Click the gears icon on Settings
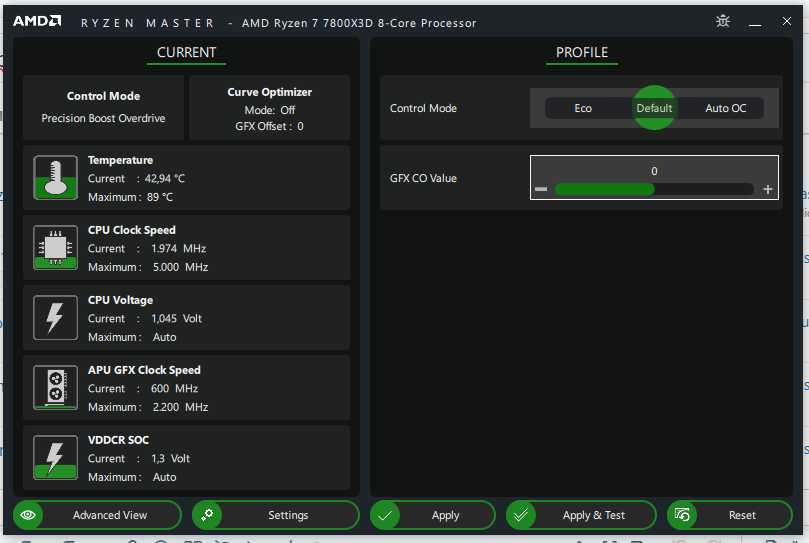 (207, 515)
